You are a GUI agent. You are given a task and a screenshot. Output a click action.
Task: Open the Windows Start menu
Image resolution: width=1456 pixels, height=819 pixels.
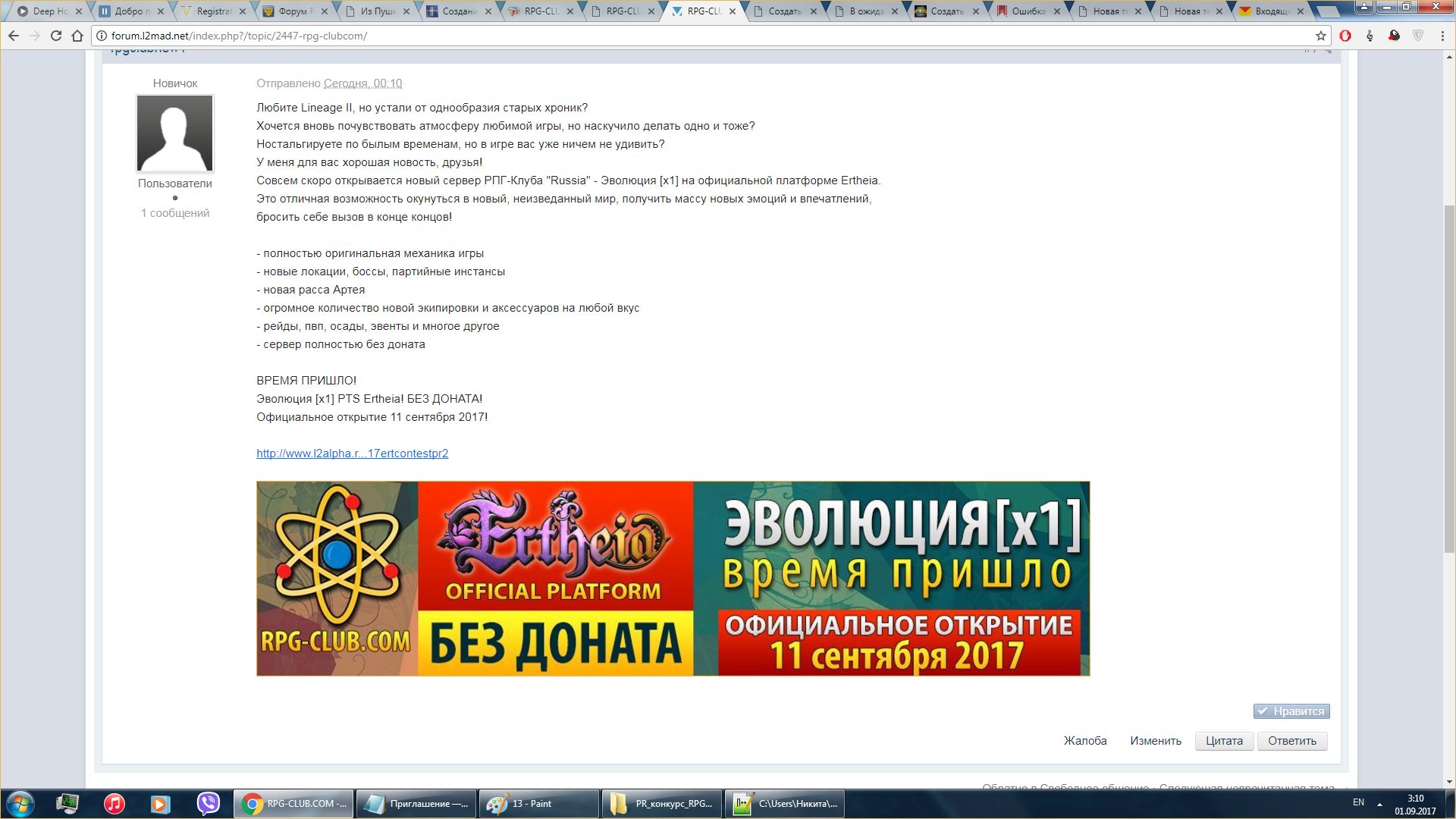click(x=20, y=804)
